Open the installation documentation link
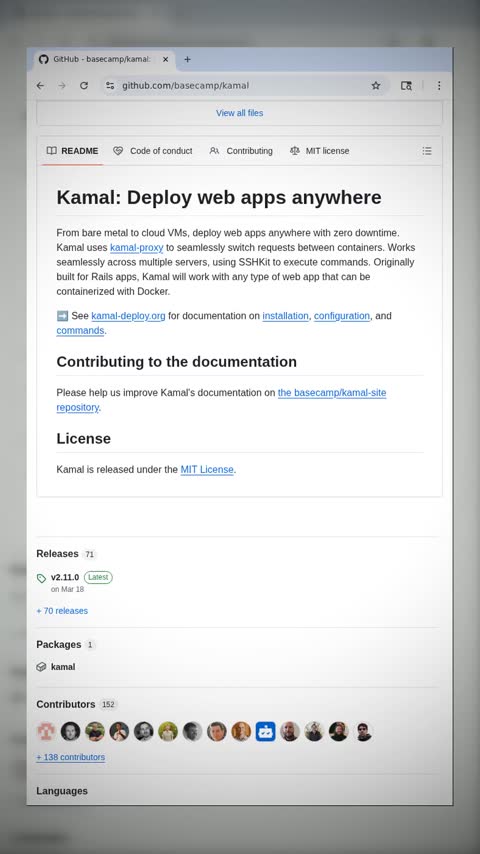This screenshot has height=854, width=480. (x=285, y=316)
